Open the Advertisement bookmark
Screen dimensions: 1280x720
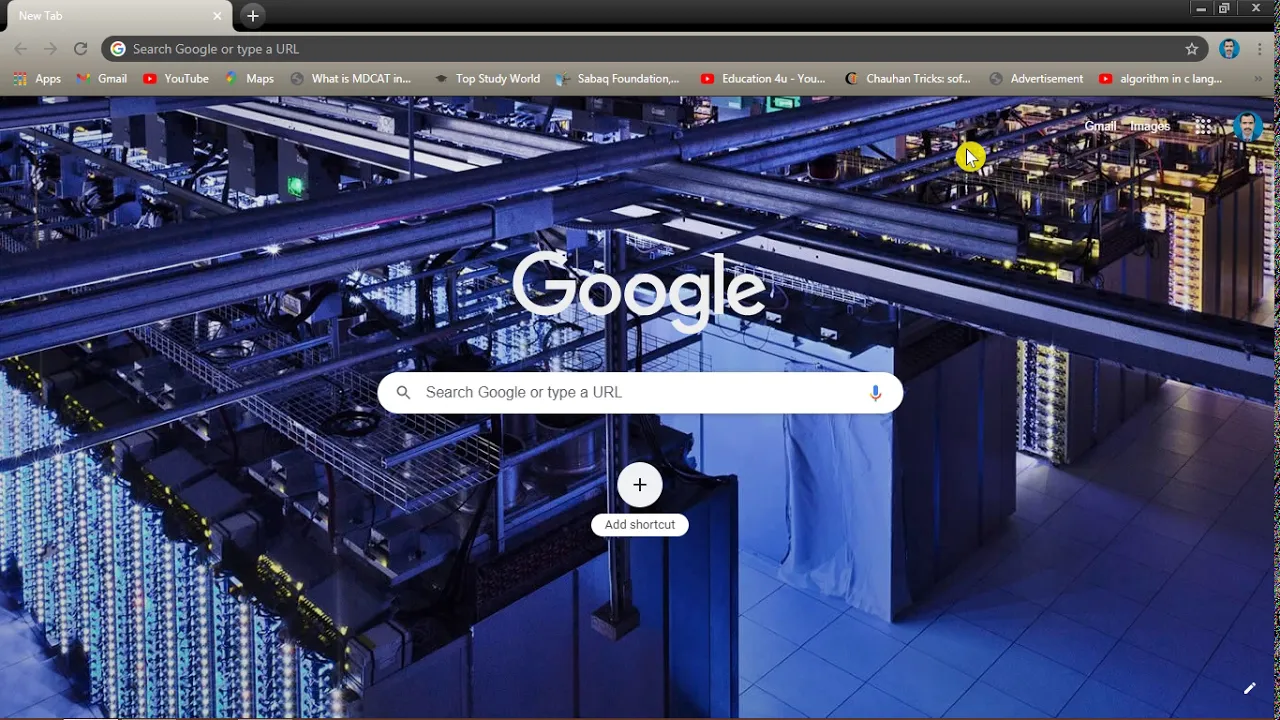[1036, 79]
